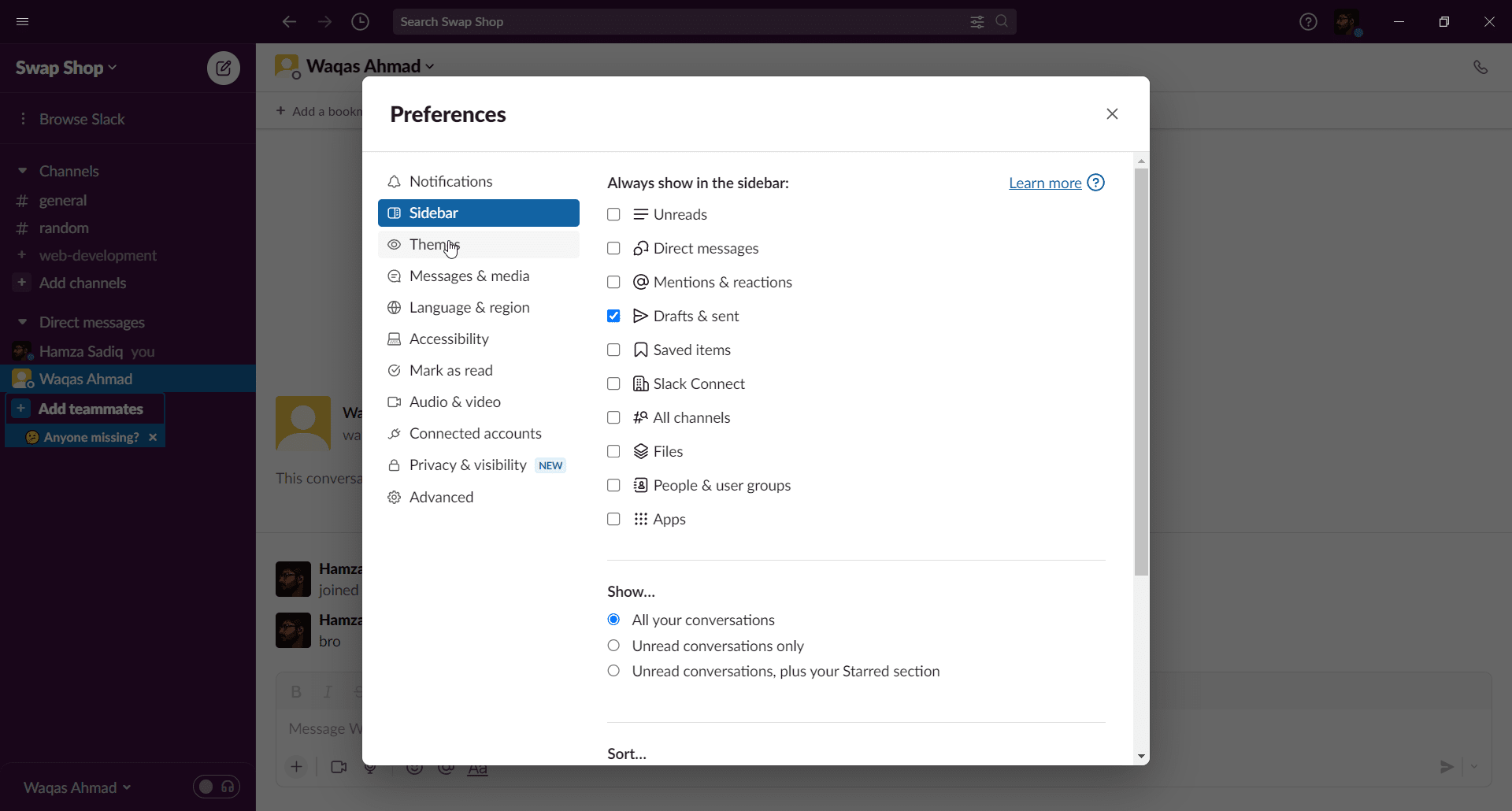This screenshot has width=1512, height=811.
Task: Click bold formatting in the composer
Action: click(296, 691)
